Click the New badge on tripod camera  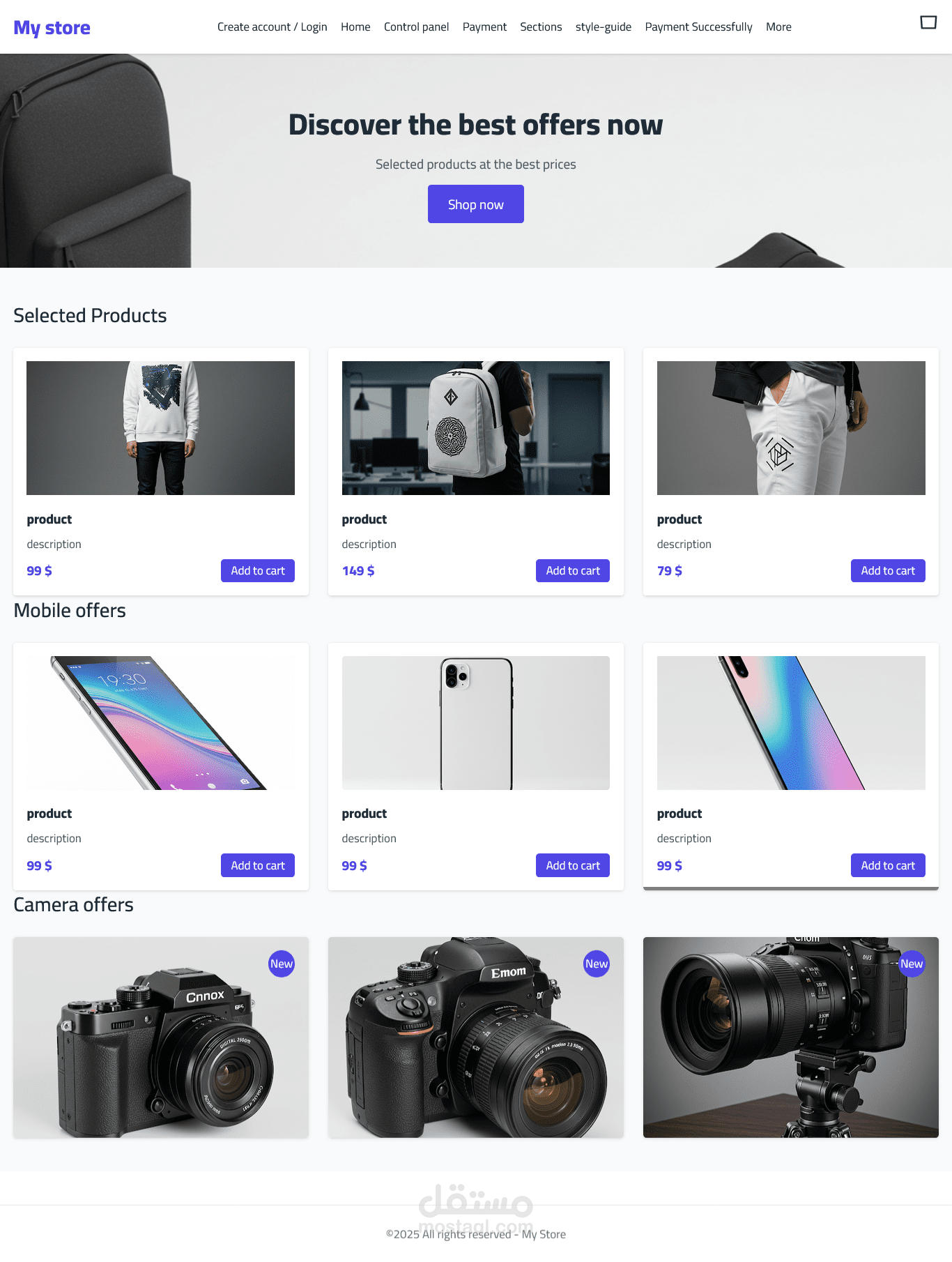pos(912,964)
